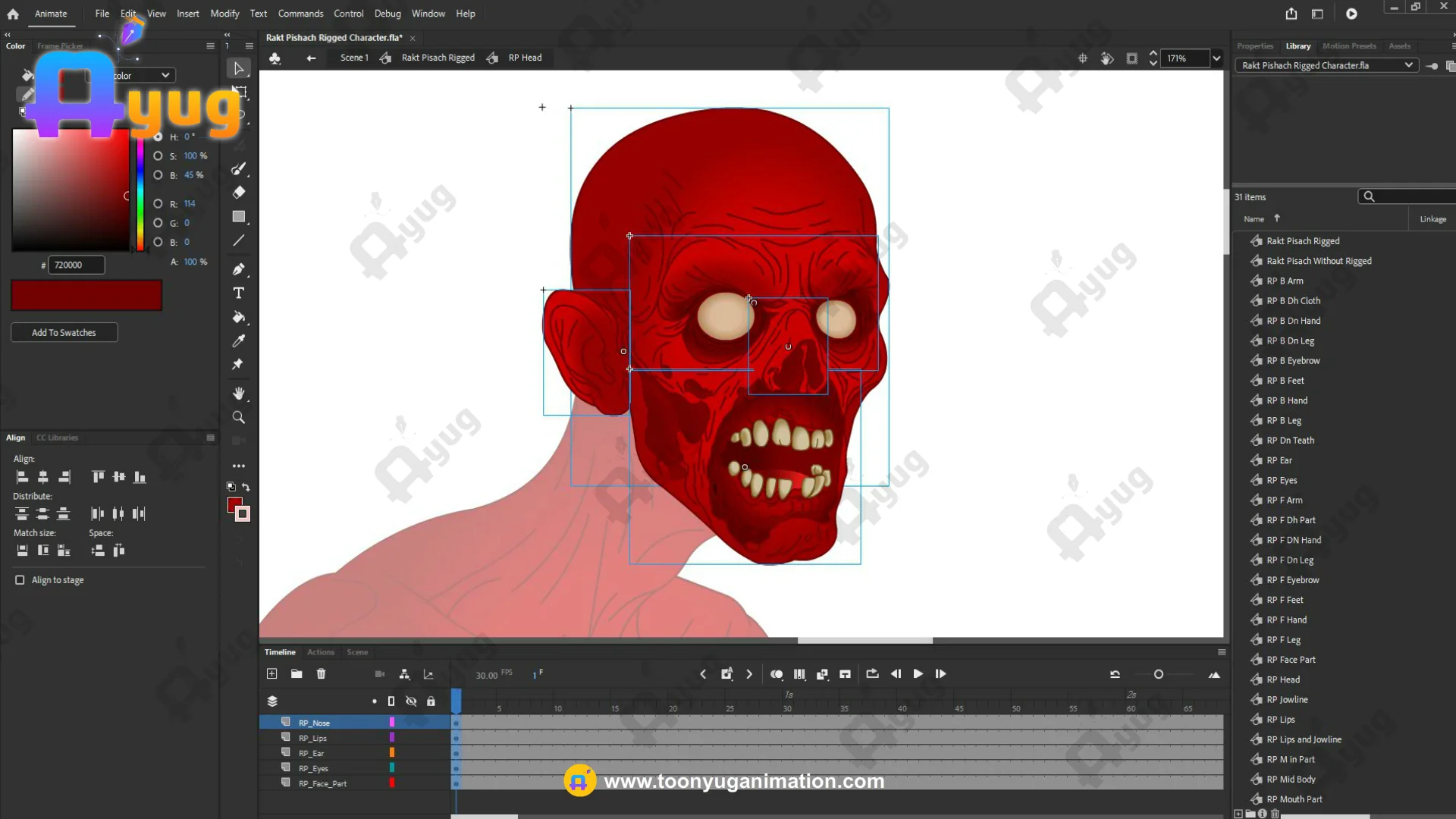Open the library document dropdown

(1408, 66)
